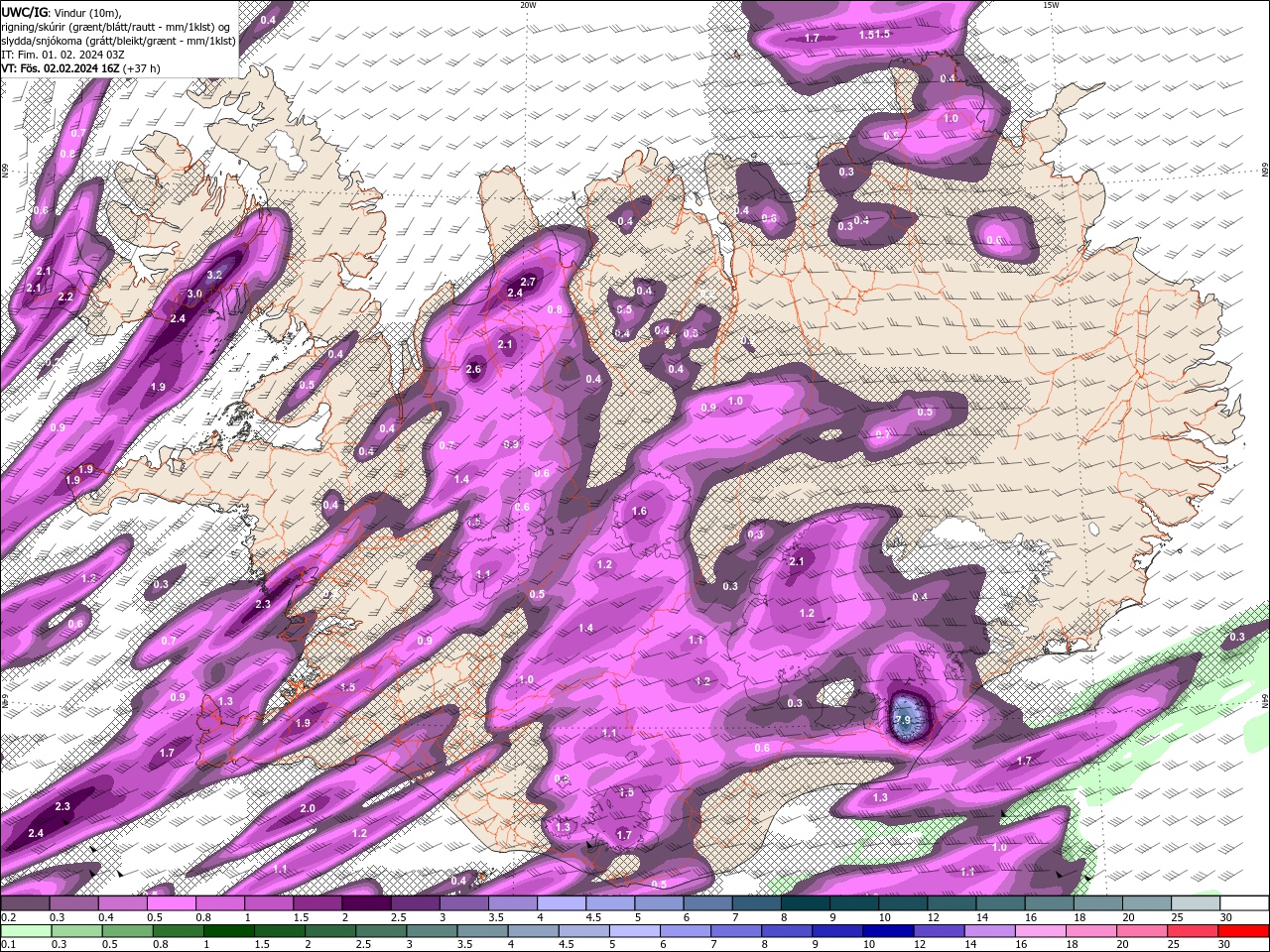1270x952 pixels.
Task: Select the 3.2 value in the Westfjords band
Action: point(214,275)
